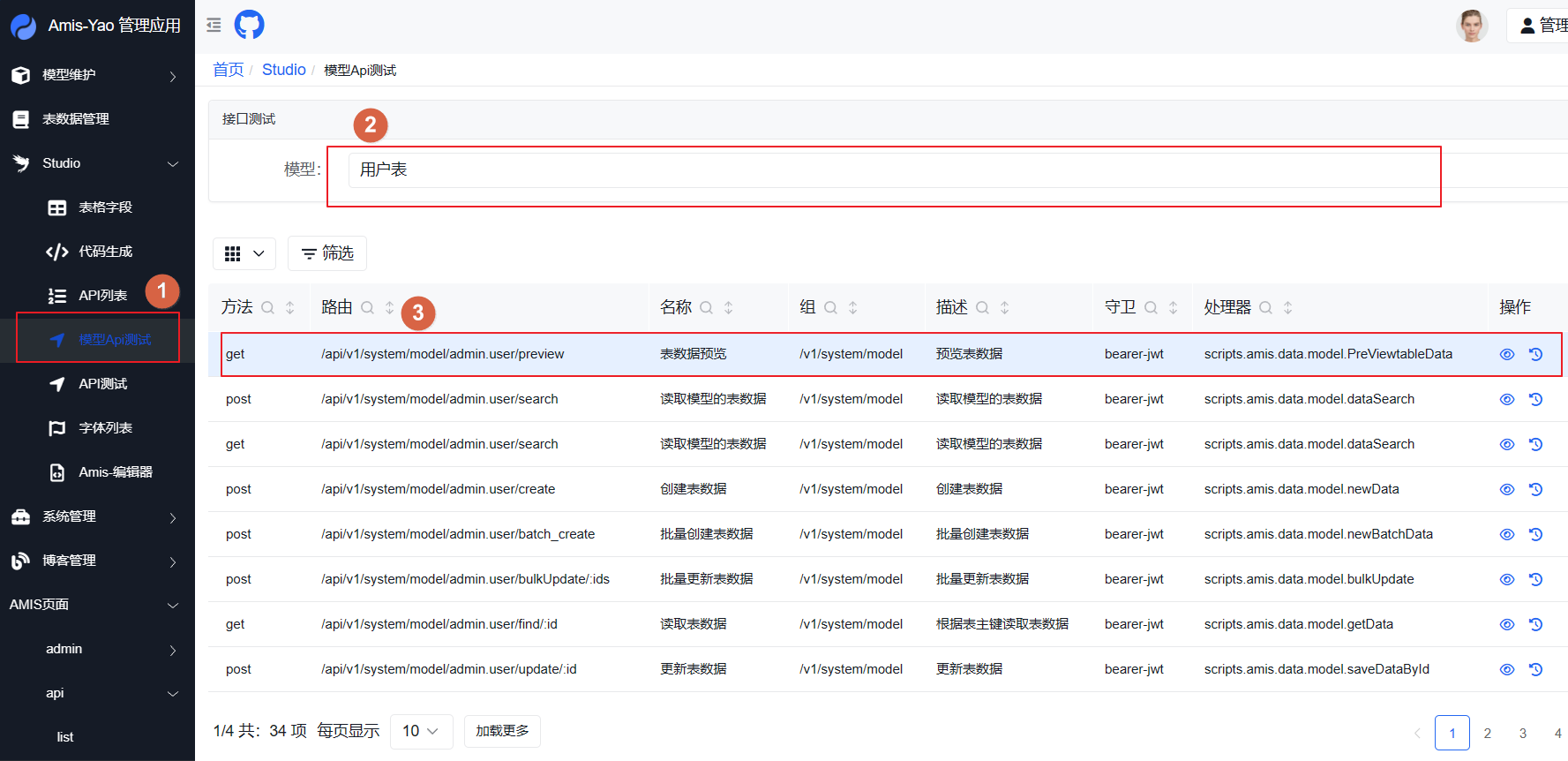Open the page size dropdown showing 10
This screenshot has width=1568, height=761.
(x=421, y=731)
